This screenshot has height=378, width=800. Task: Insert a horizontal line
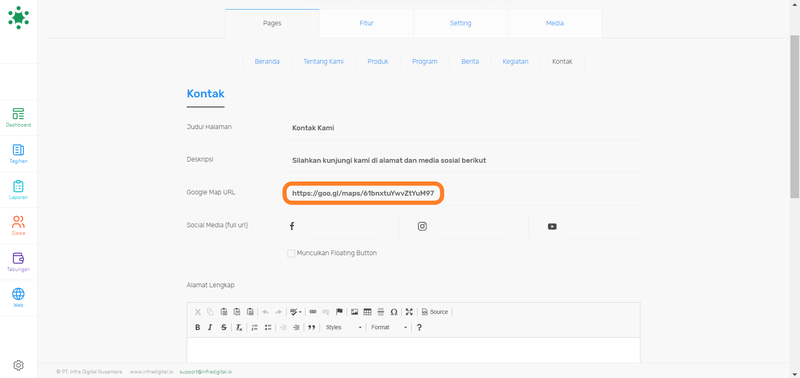click(381, 312)
